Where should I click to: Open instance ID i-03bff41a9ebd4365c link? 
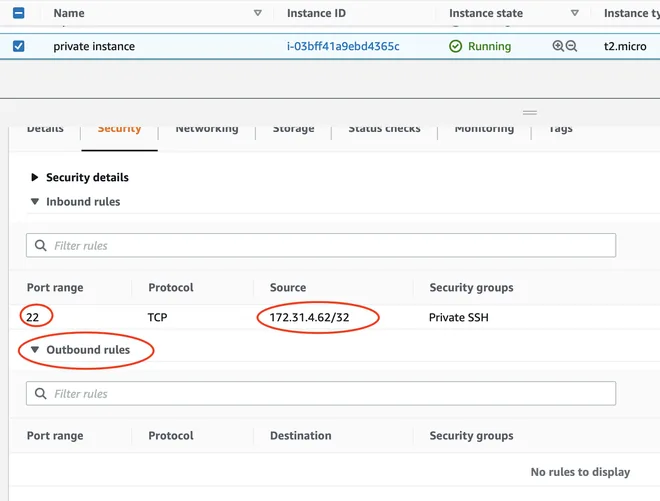click(x=343, y=46)
